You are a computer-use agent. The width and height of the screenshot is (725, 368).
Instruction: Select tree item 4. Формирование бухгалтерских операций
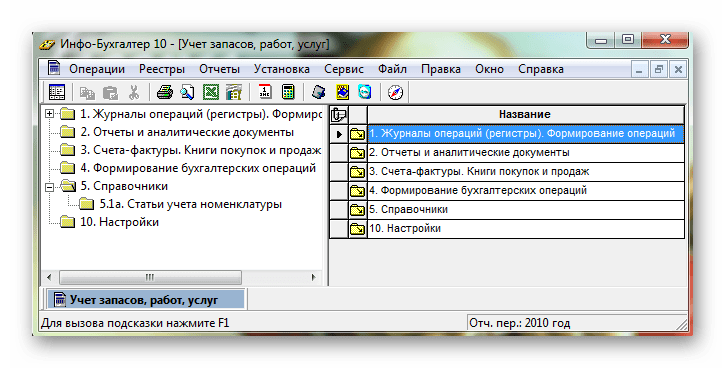click(198, 168)
